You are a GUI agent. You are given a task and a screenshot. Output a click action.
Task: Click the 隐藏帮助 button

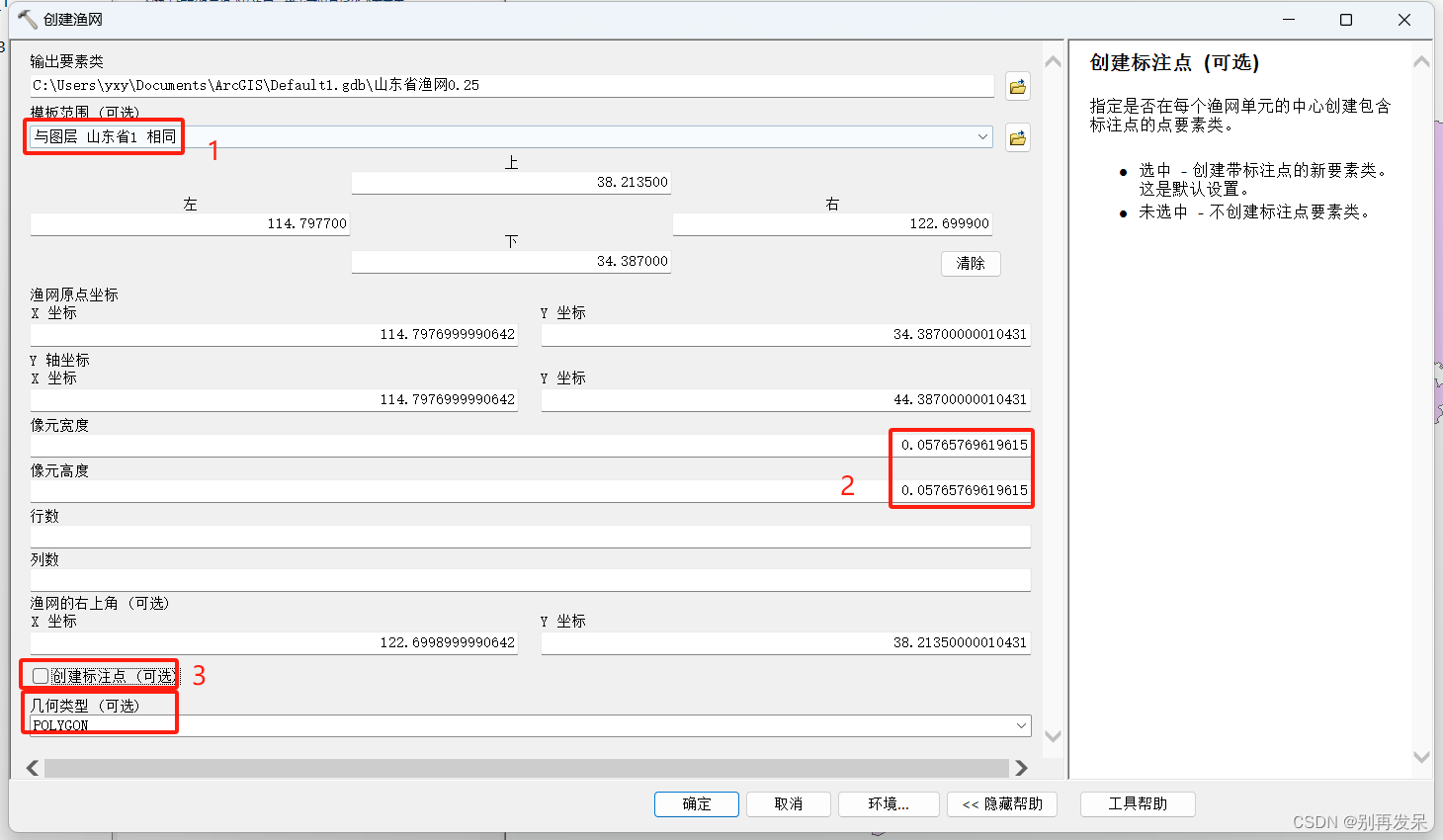tap(1002, 803)
